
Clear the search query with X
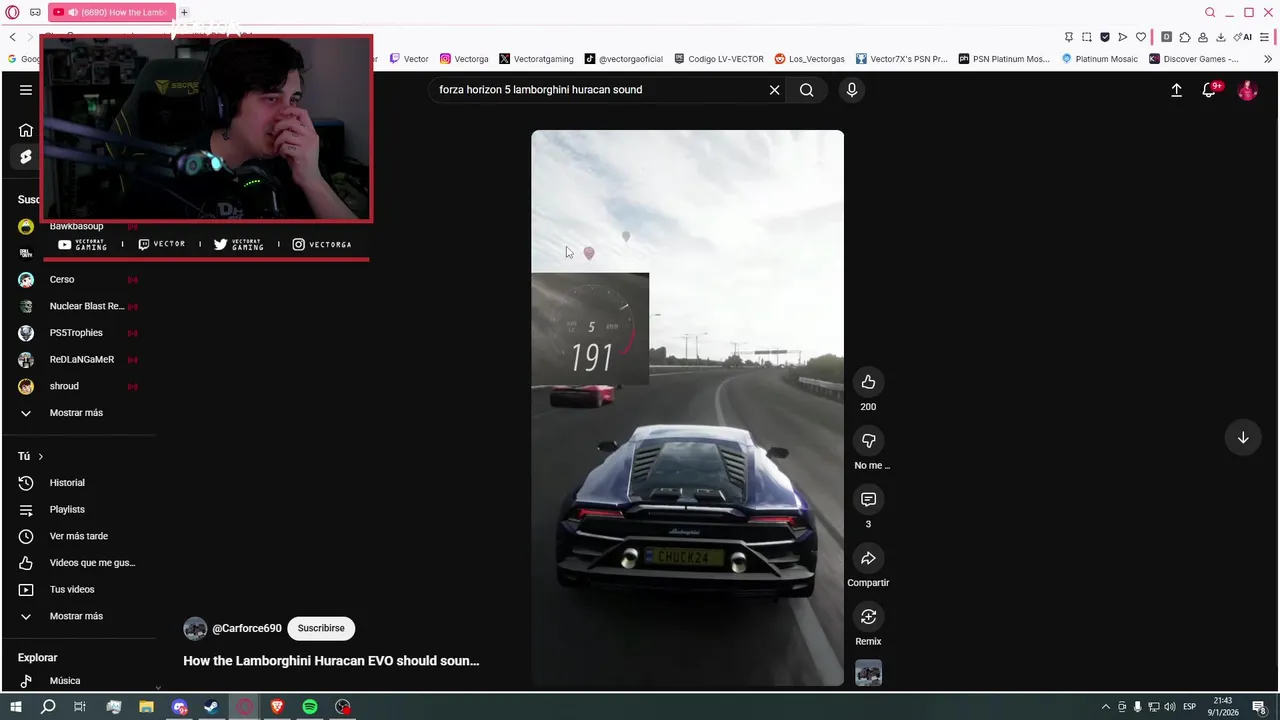[774, 90]
